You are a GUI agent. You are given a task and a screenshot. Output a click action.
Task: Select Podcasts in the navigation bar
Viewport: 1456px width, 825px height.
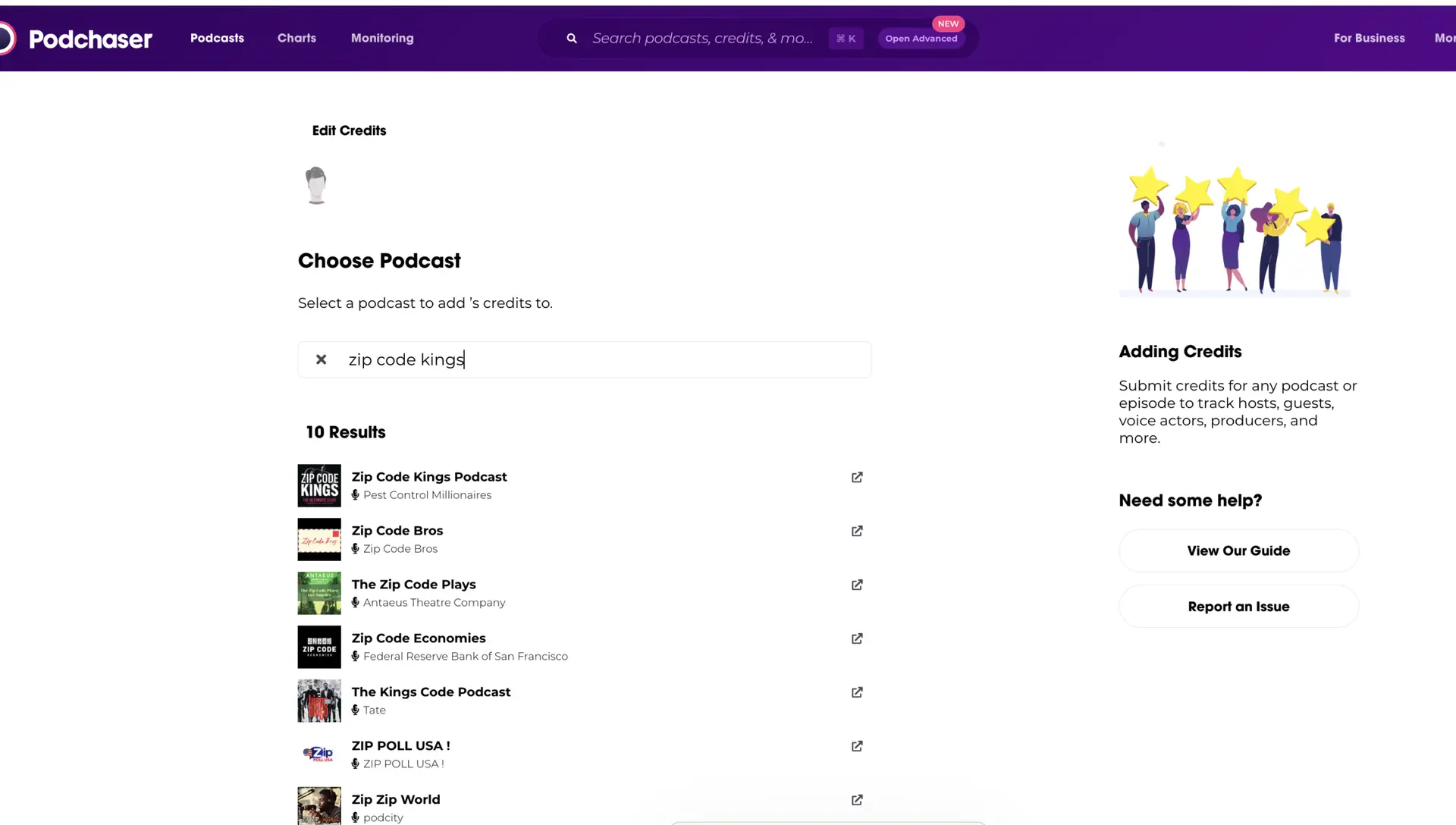coord(217,38)
